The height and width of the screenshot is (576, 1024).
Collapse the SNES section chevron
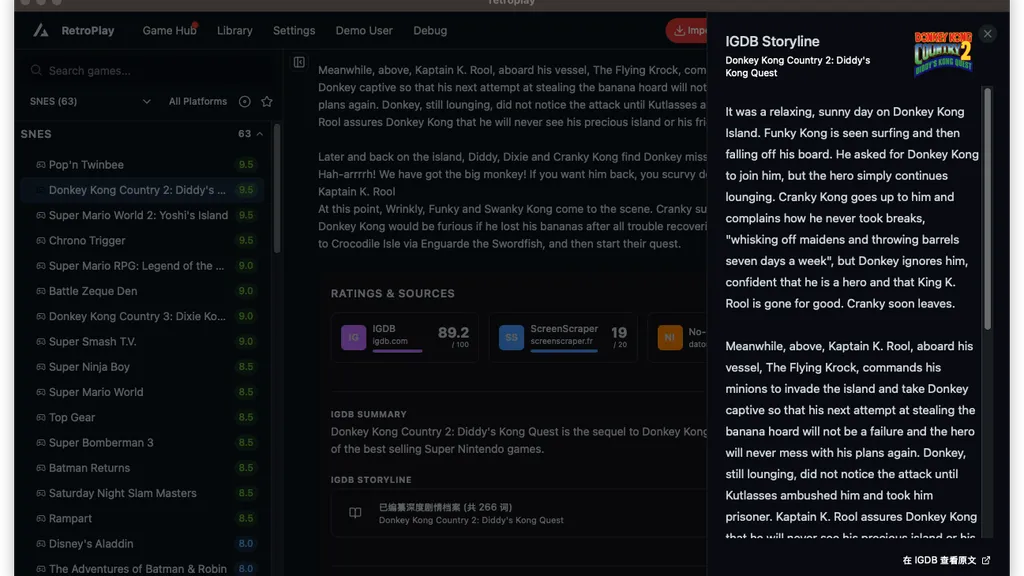click(260, 134)
